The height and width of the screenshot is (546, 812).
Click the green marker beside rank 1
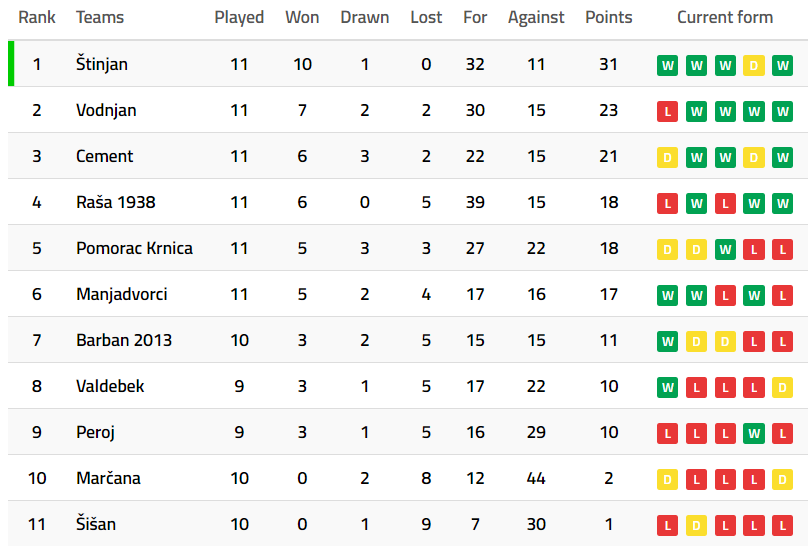[11, 64]
